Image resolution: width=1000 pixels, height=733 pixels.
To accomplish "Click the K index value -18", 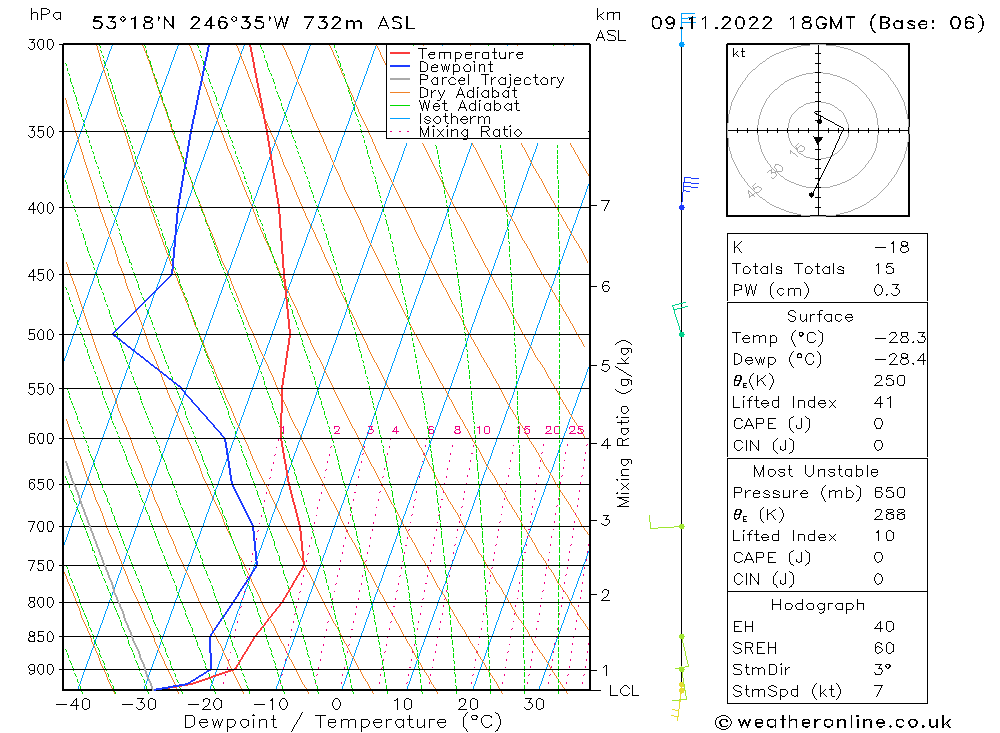I will click(892, 247).
